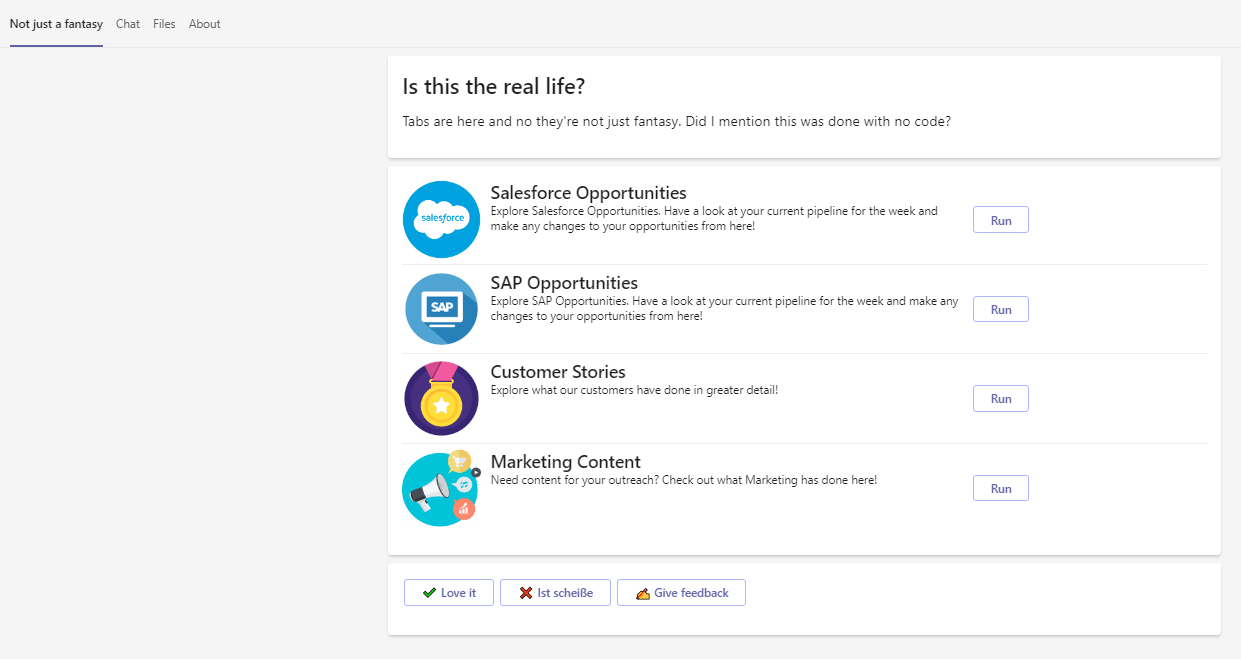The image size is (1241, 659).
Task: Click the Salesforce Opportunities title
Action: pos(588,193)
